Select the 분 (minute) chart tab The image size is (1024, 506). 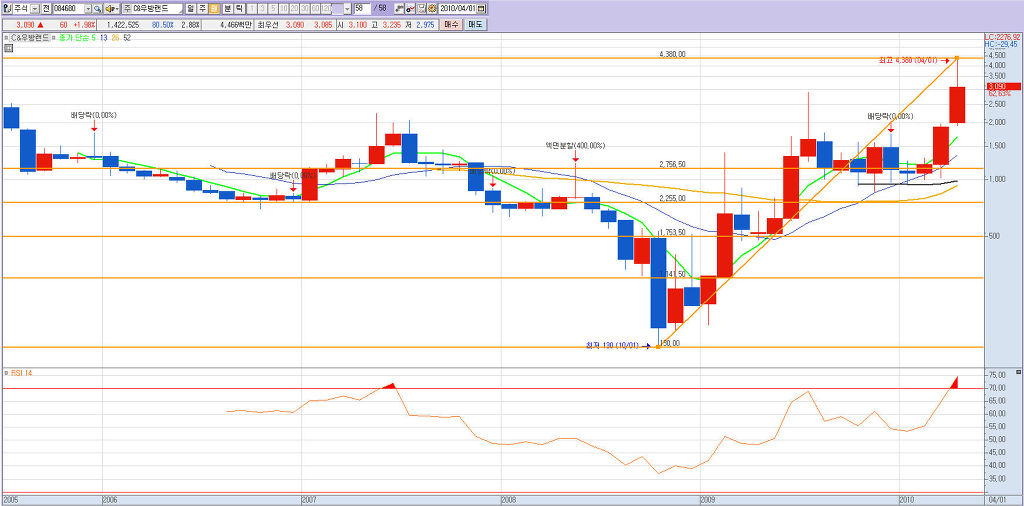pyautogui.click(x=226, y=8)
